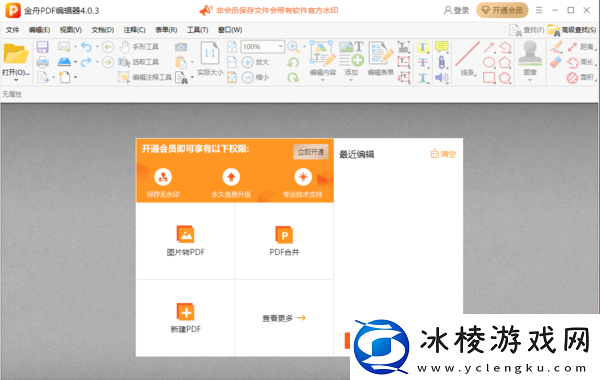Click the 开通会员 membership button
Viewport: 600px width, 380px height.
coord(502,10)
